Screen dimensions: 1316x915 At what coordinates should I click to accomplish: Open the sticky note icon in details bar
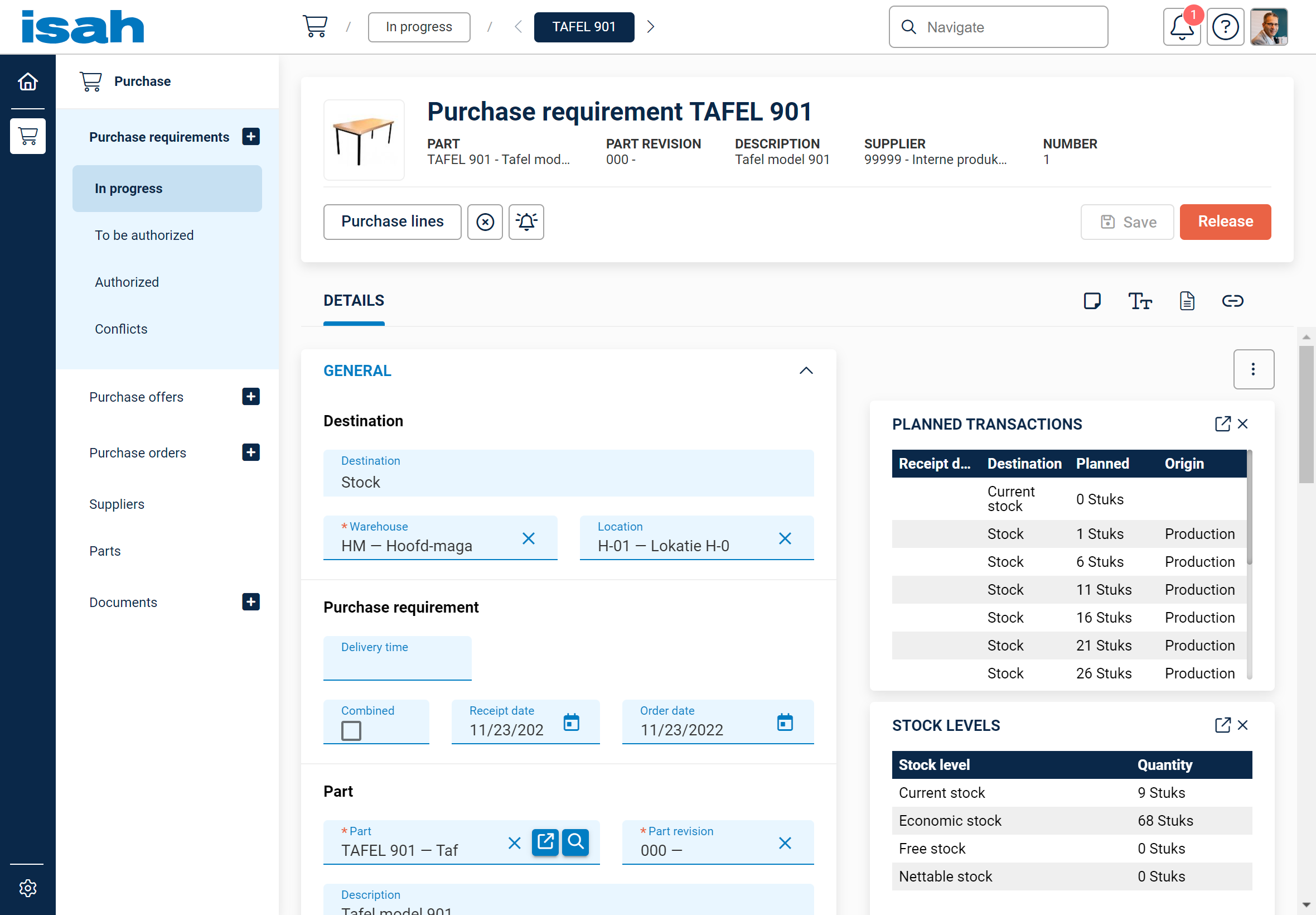tap(1091, 301)
